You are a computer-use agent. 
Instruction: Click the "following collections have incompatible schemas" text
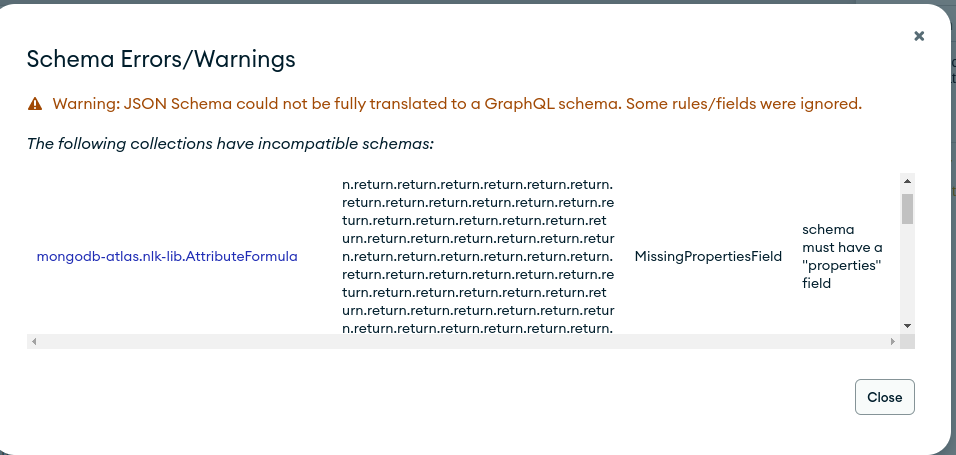click(230, 143)
